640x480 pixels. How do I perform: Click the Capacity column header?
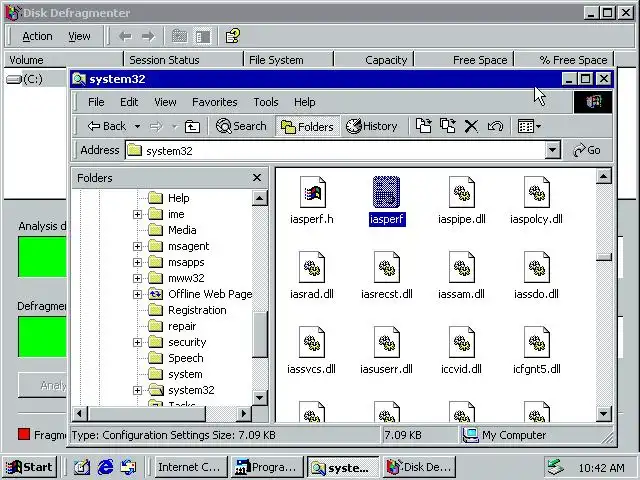pyautogui.click(x=373, y=60)
